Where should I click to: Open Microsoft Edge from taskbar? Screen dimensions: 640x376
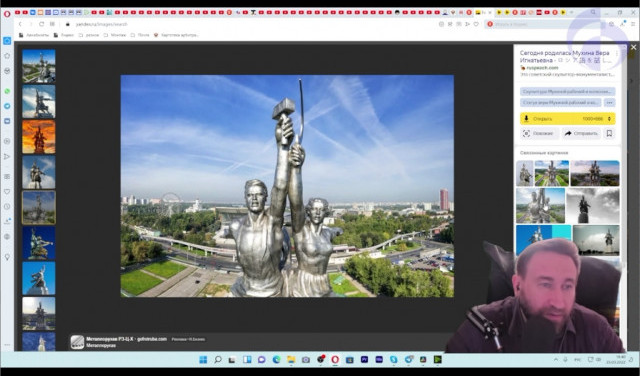(x=276, y=360)
